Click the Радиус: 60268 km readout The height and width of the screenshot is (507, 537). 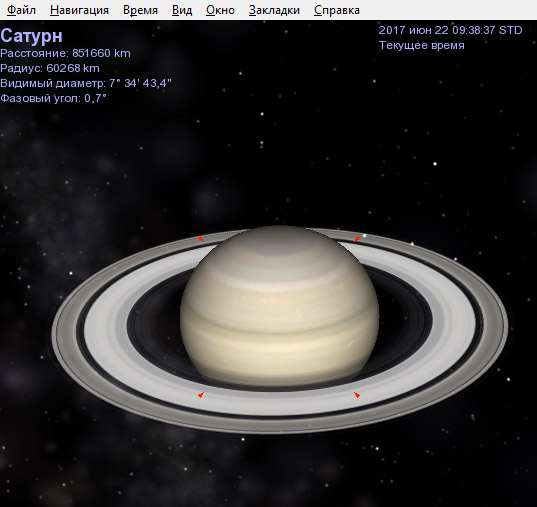tap(50, 68)
